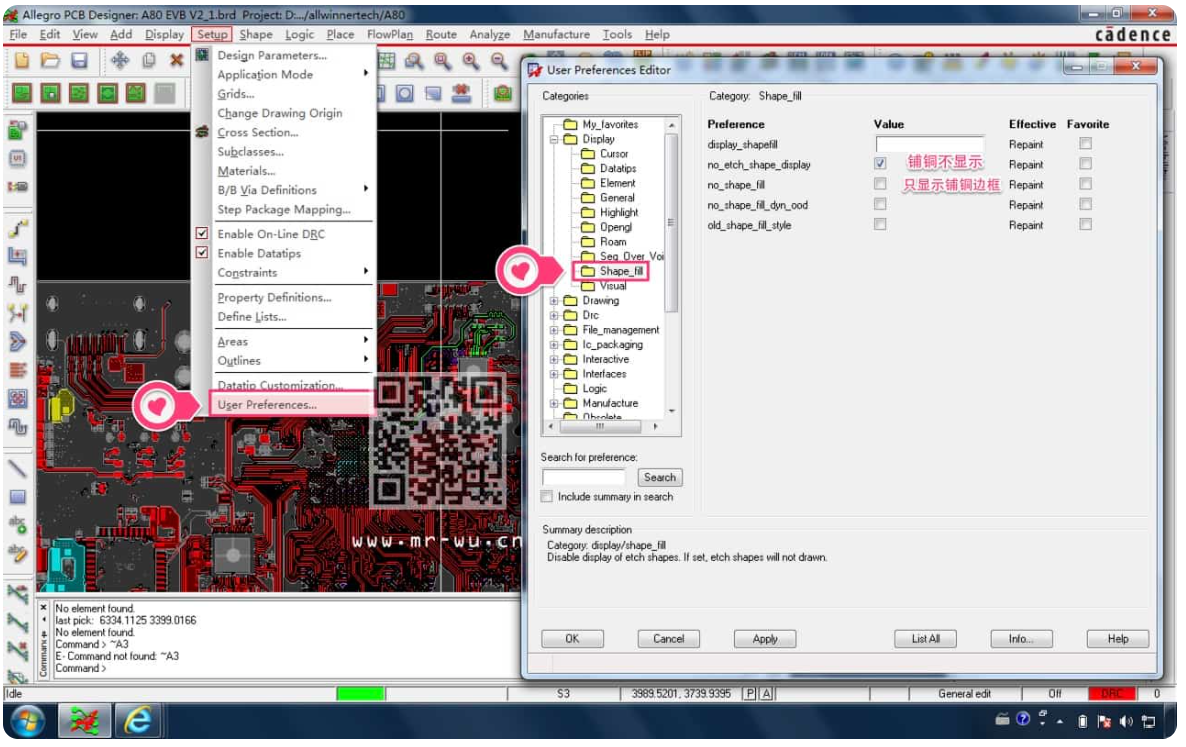Choose User Preferences from Setup menu
The height and width of the screenshot is (747, 1186).
[267, 405]
